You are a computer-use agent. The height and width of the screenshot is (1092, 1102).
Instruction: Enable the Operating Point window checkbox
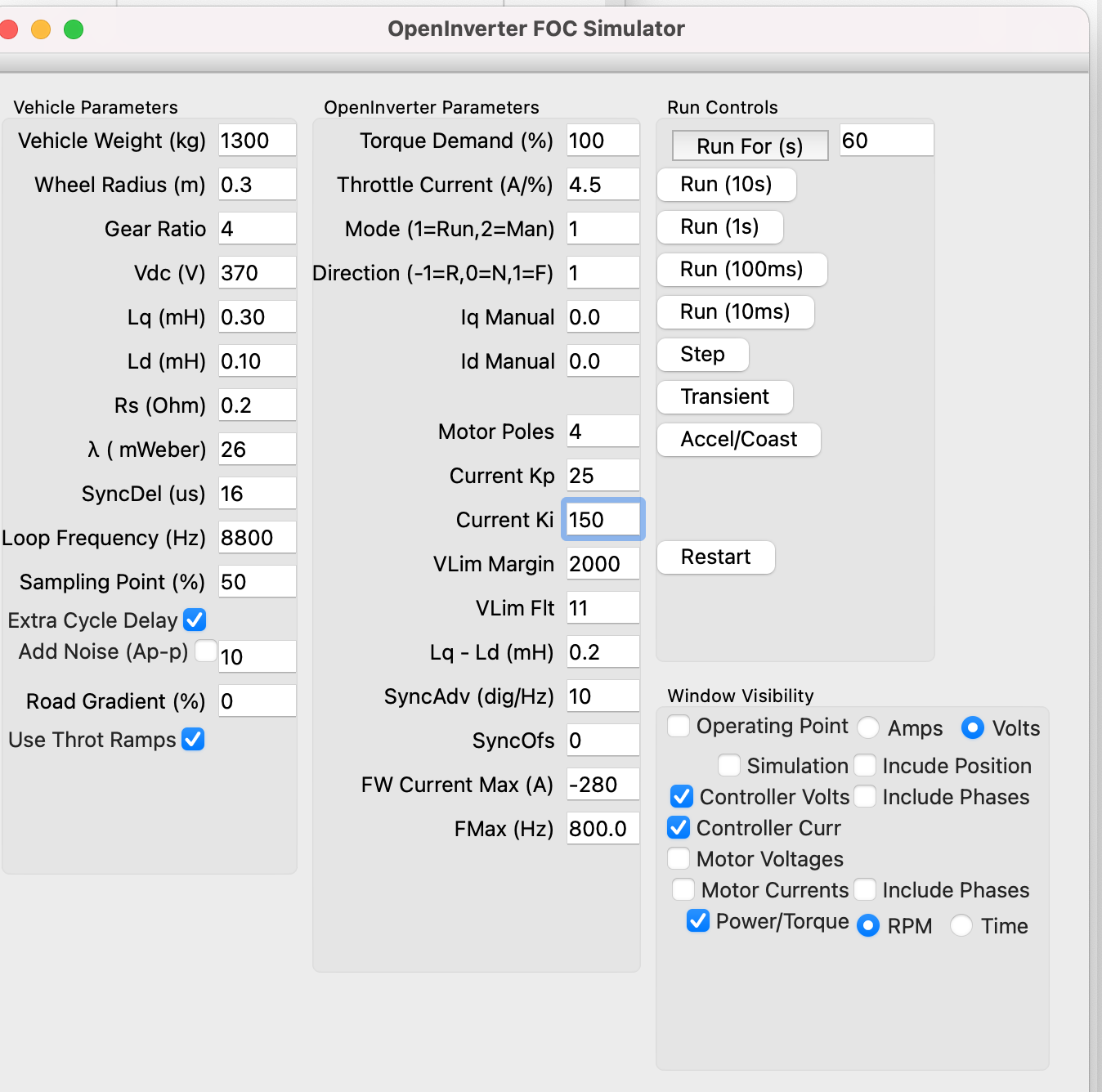coord(679,726)
